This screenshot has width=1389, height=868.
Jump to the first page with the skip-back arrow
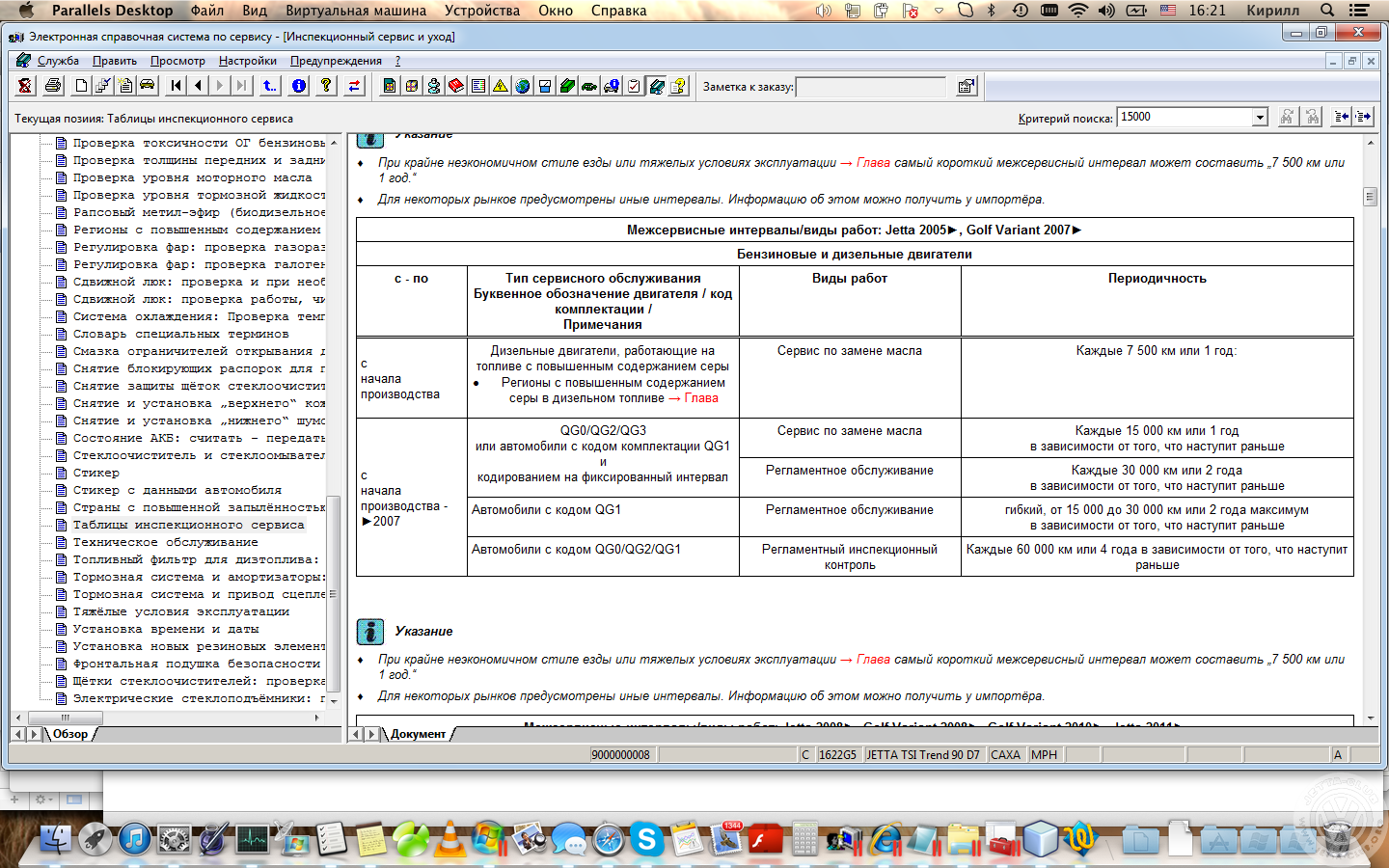click(x=176, y=86)
